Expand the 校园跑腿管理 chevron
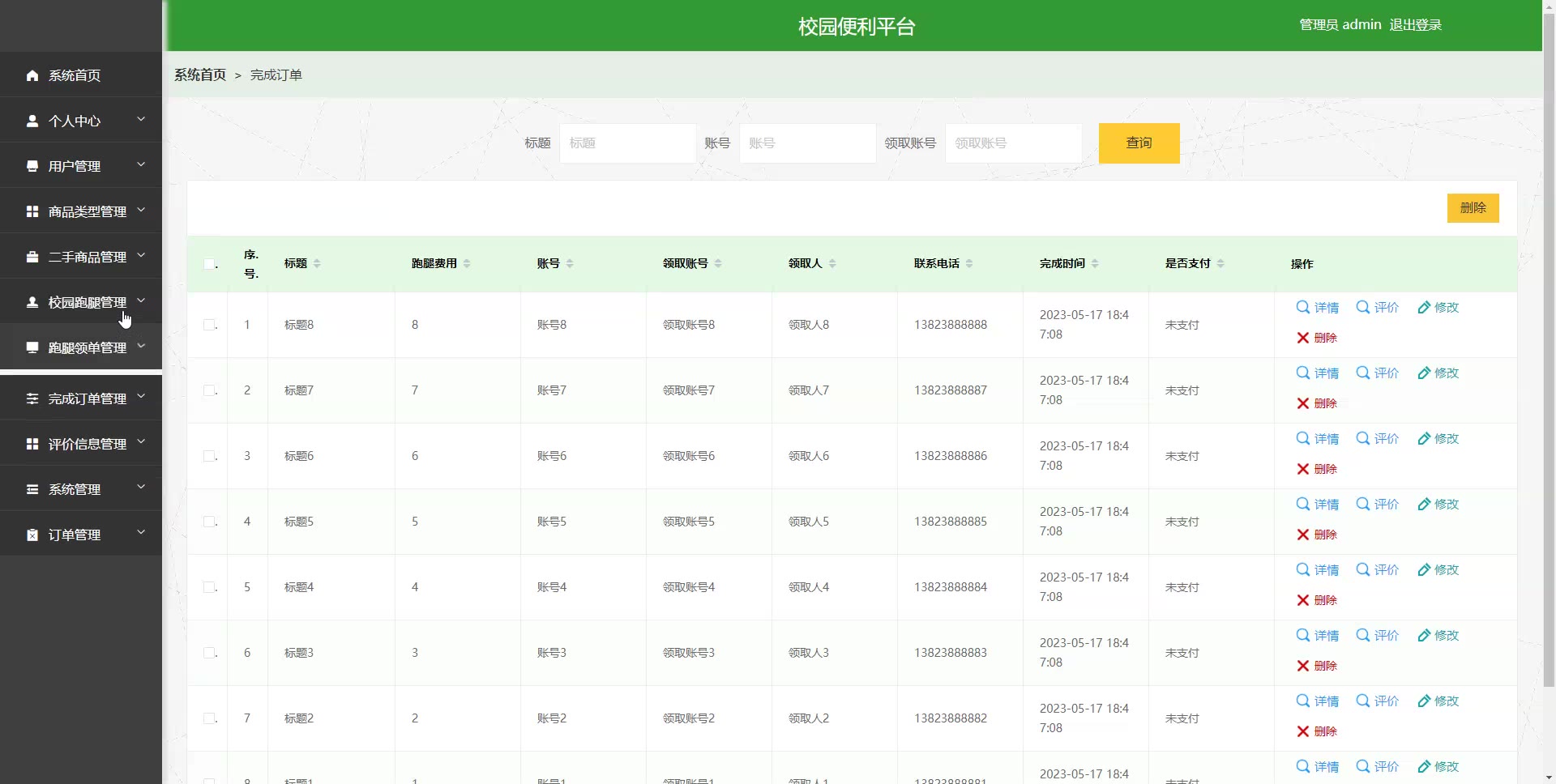Screen dimensions: 1556x784 coord(141,300)
